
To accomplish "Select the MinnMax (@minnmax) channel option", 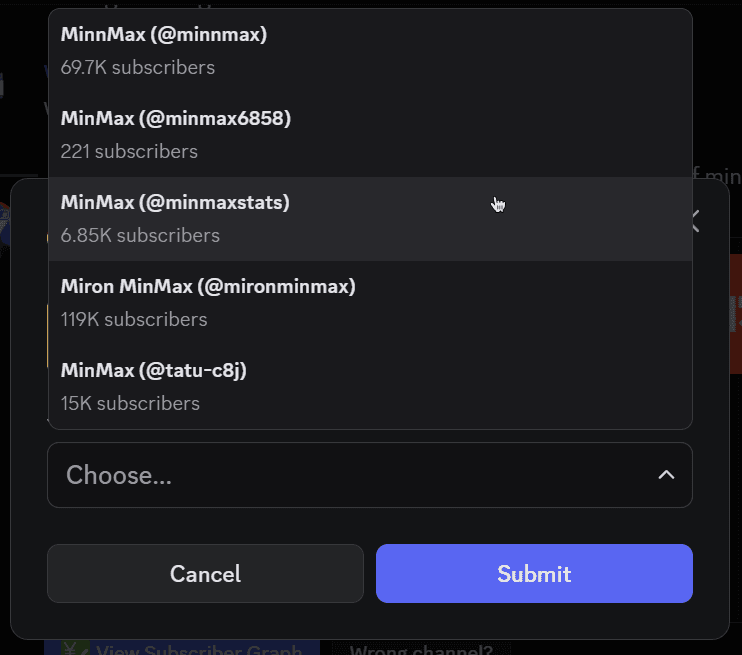I will click(164, 35).
